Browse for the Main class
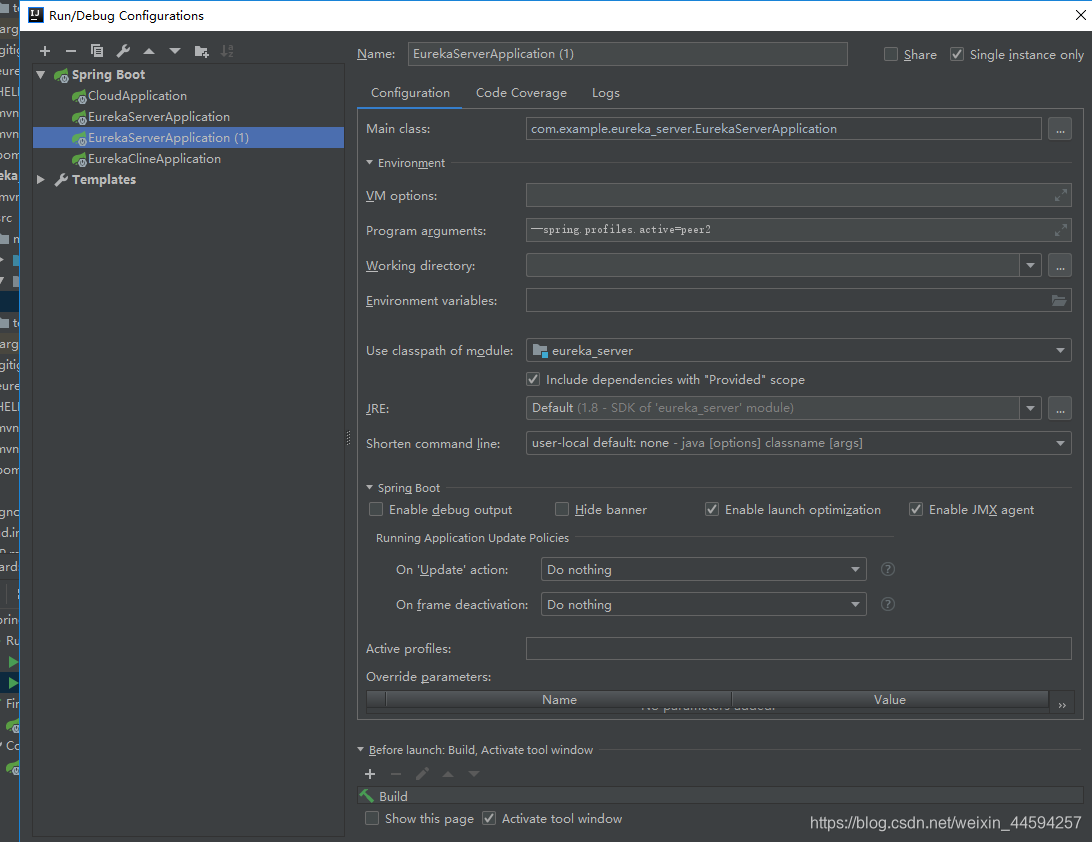 1059,129
